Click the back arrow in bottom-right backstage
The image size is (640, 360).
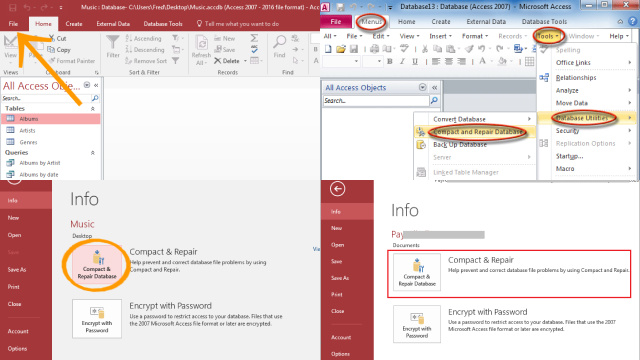338,189
